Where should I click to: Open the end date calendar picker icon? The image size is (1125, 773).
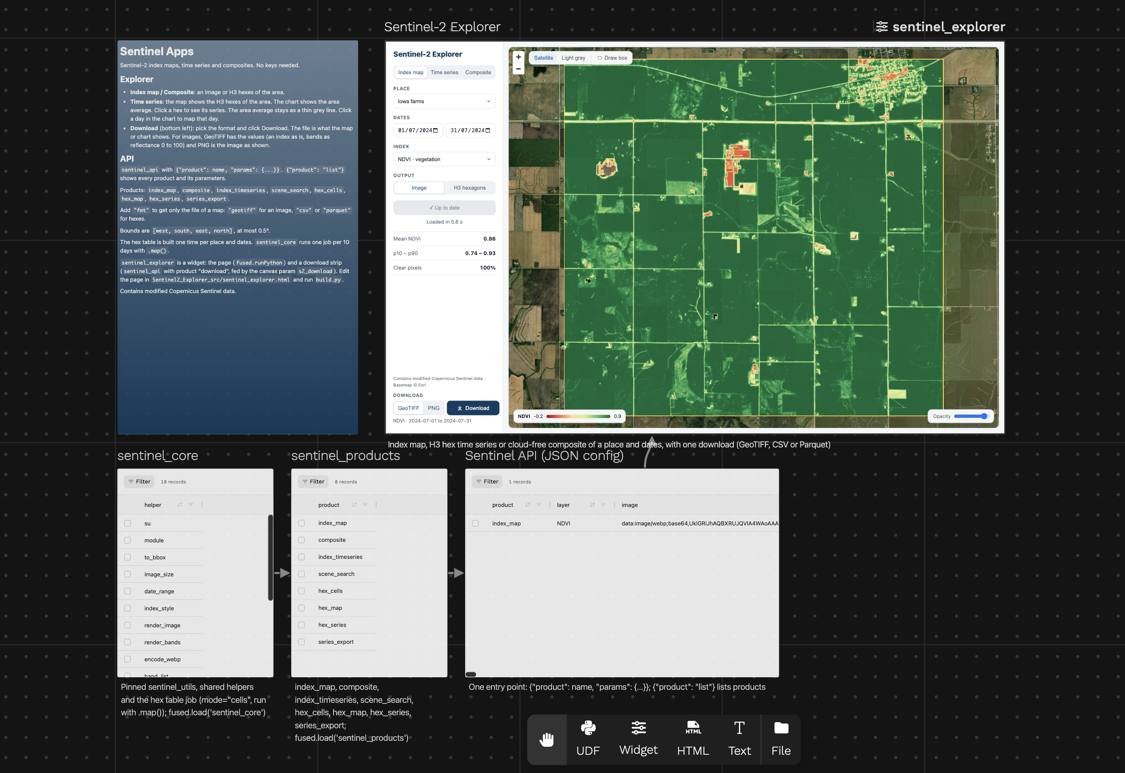tap(487, 131)
